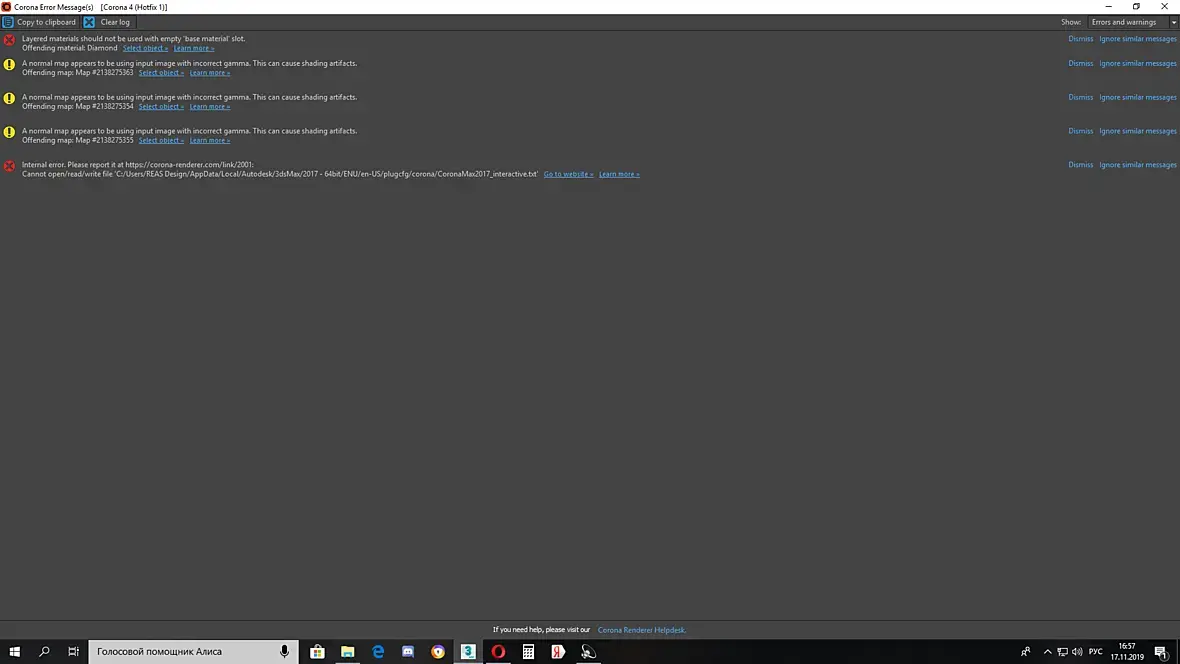Dismiss the Map #2138275354 warning
The image size is (1180, 664).
(x=1080, y=97)
